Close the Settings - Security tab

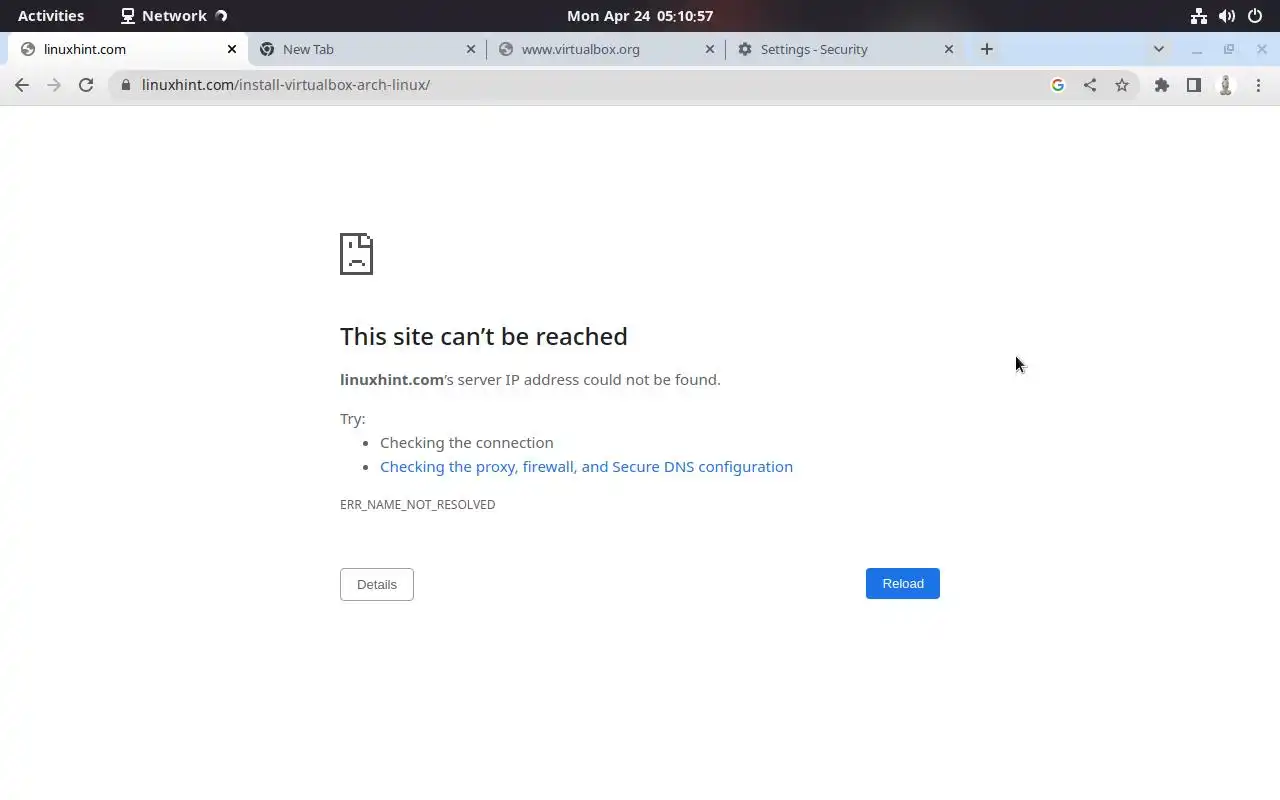point(949,49)
